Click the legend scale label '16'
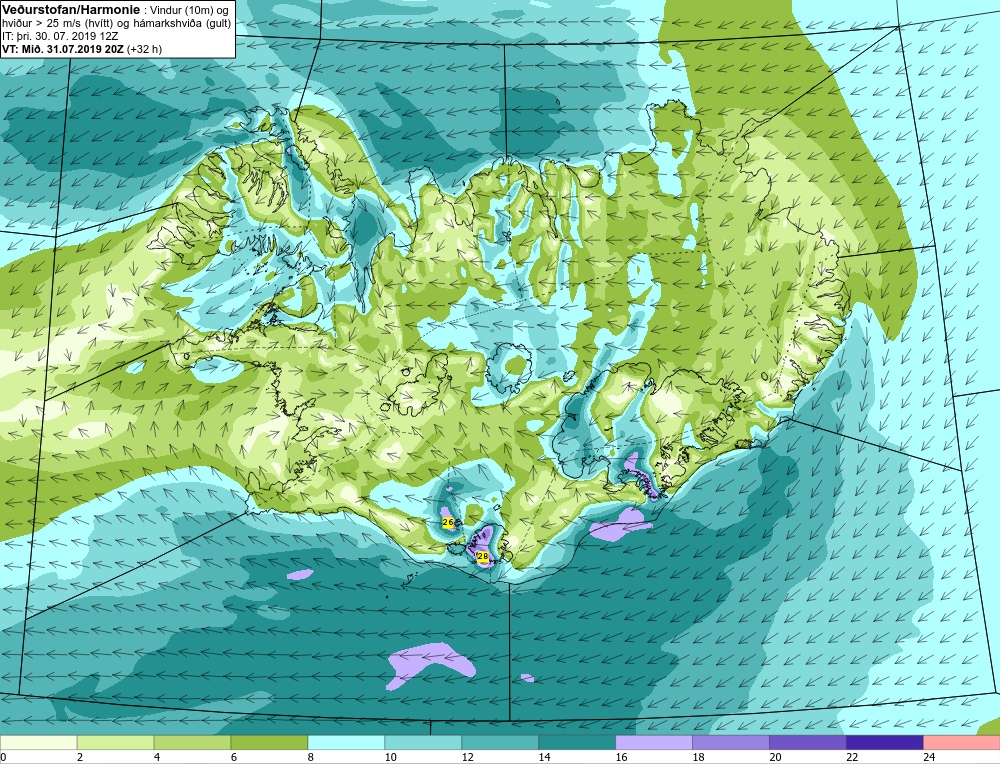Viewport: 1000px width, 764px height. [621, 758]
